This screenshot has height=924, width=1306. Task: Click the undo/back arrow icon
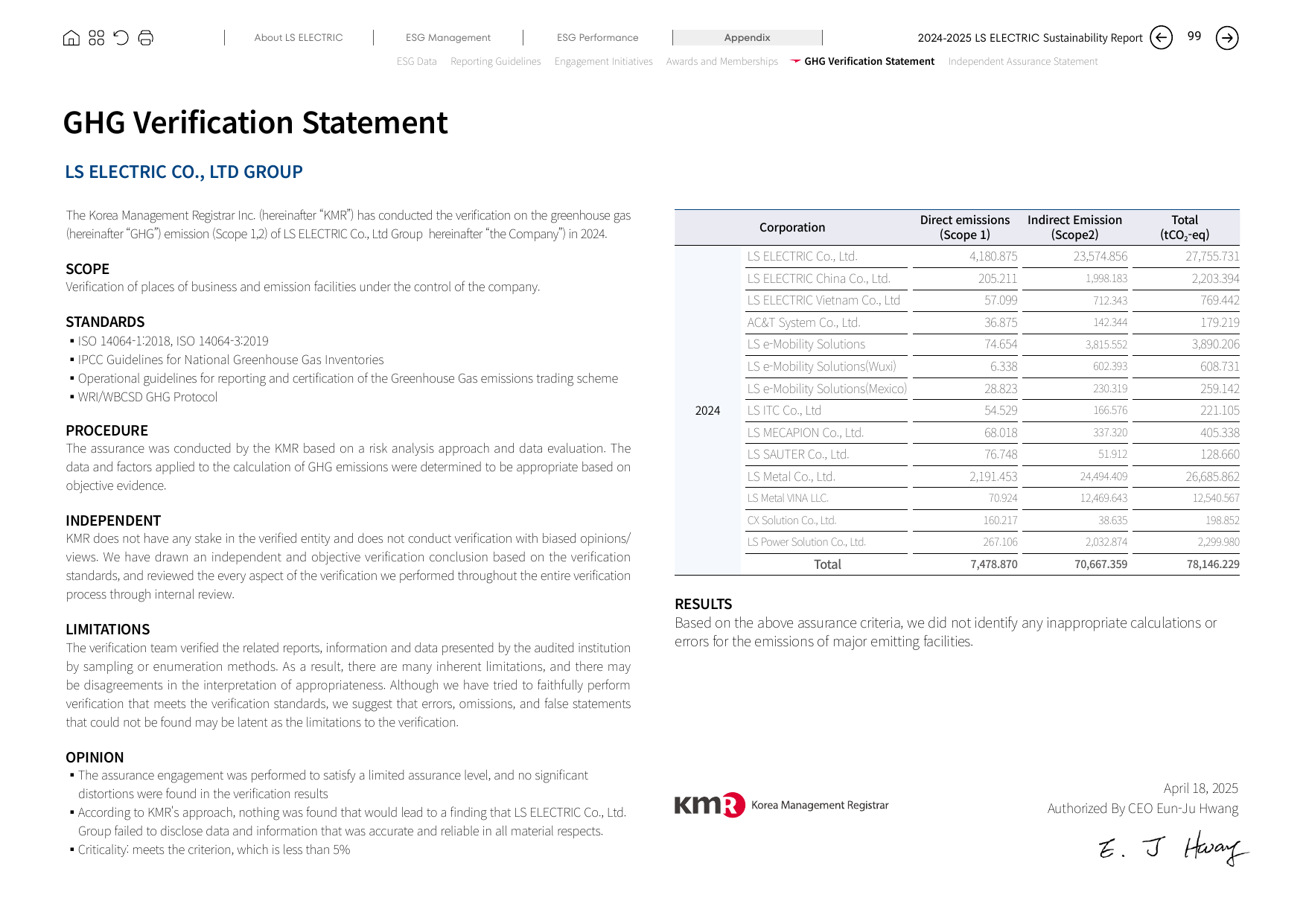click(x=121, y=38)
